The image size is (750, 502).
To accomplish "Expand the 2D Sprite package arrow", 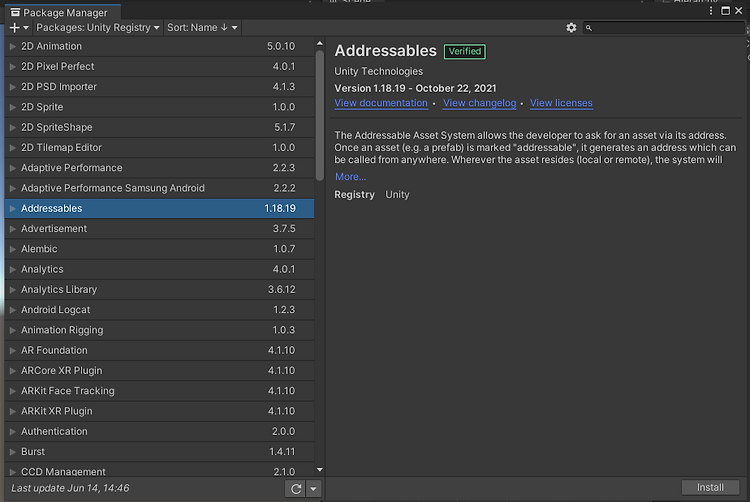I will click(x=13, y=107).
